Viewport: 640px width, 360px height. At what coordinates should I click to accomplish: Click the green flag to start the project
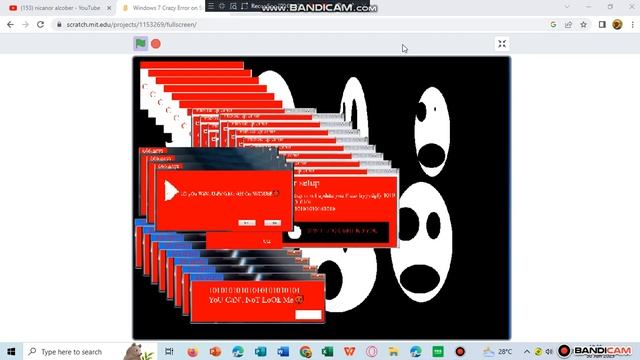[x=140, y=44]
